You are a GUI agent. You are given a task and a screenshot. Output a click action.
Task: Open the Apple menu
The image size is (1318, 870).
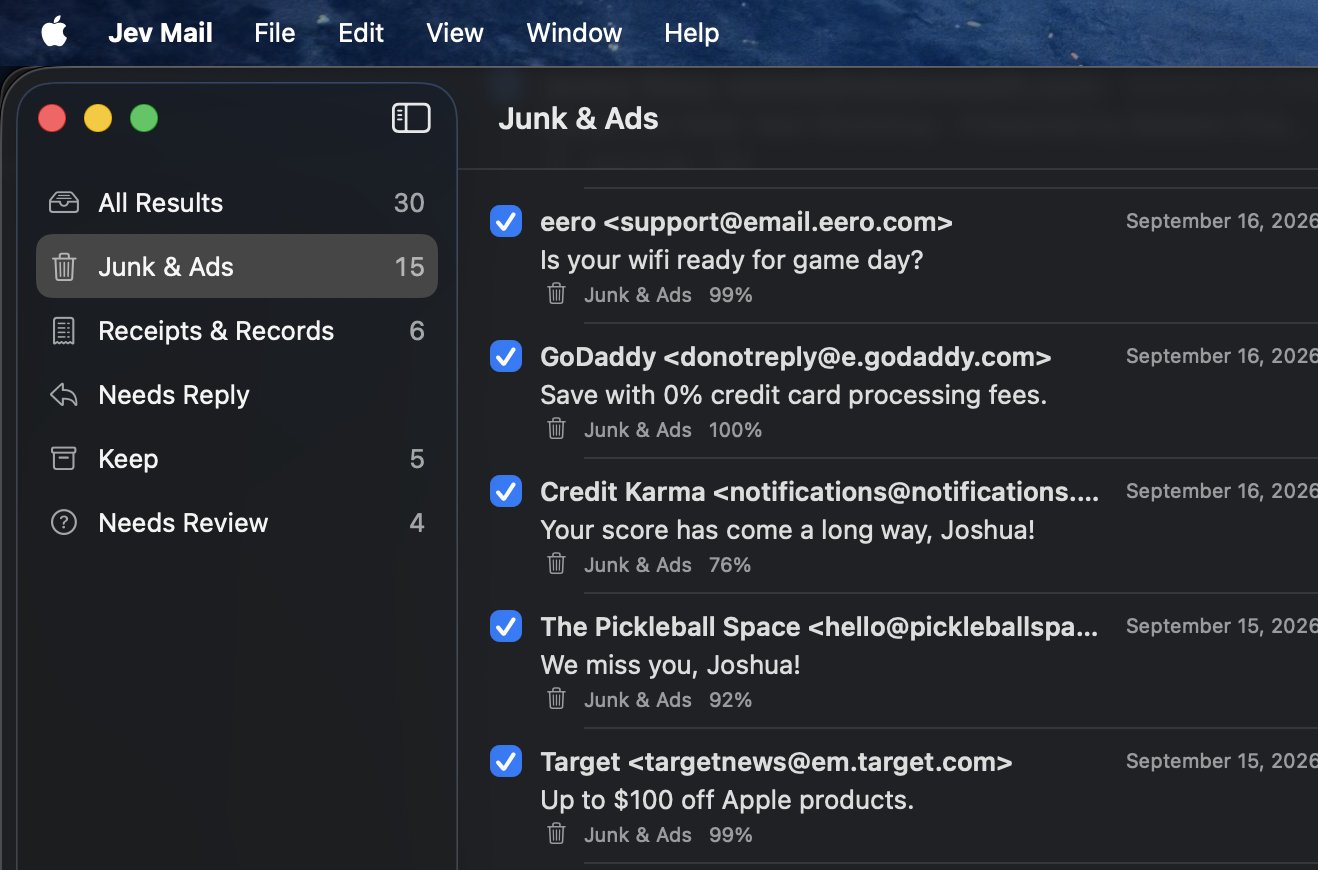click(54, 32)
